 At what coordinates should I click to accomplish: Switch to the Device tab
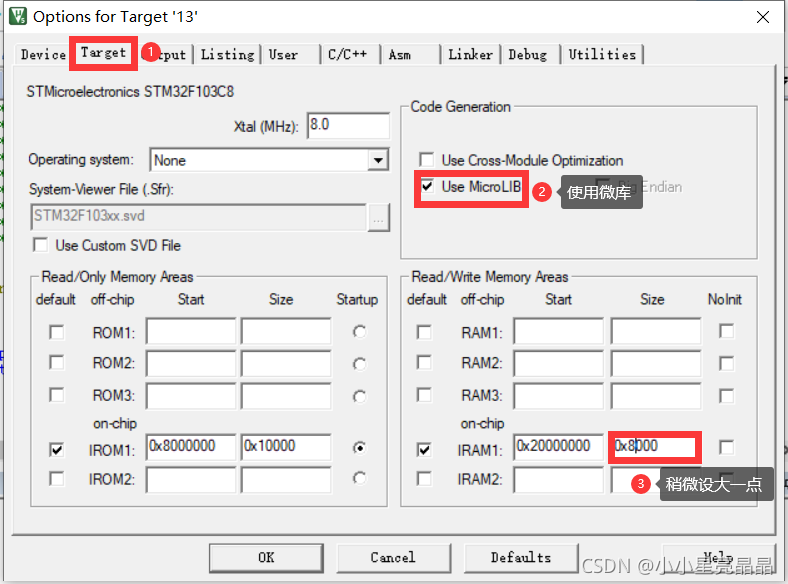tap(43, 54)
